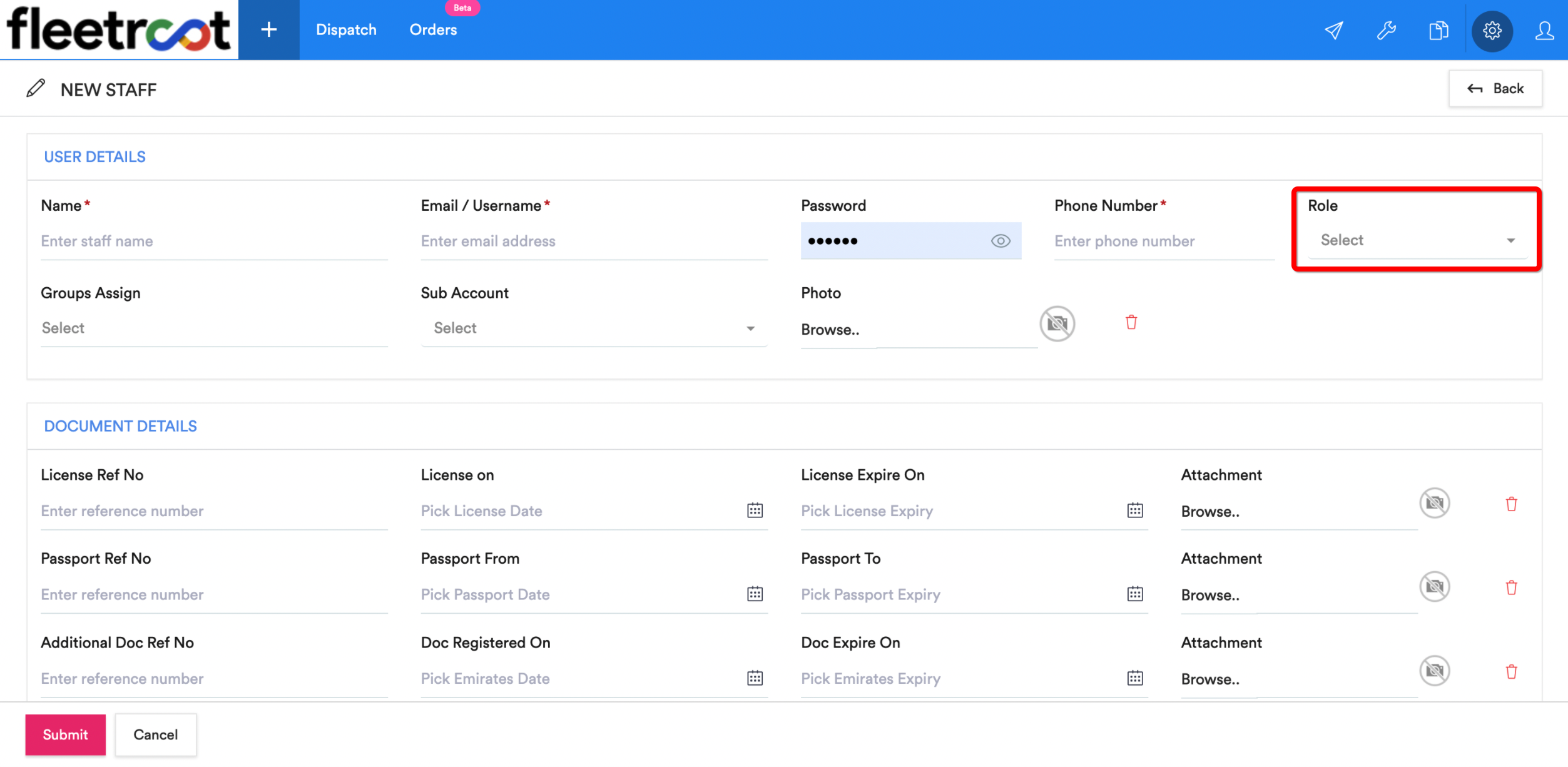Open the Groups Assign select field

[214, 328]
